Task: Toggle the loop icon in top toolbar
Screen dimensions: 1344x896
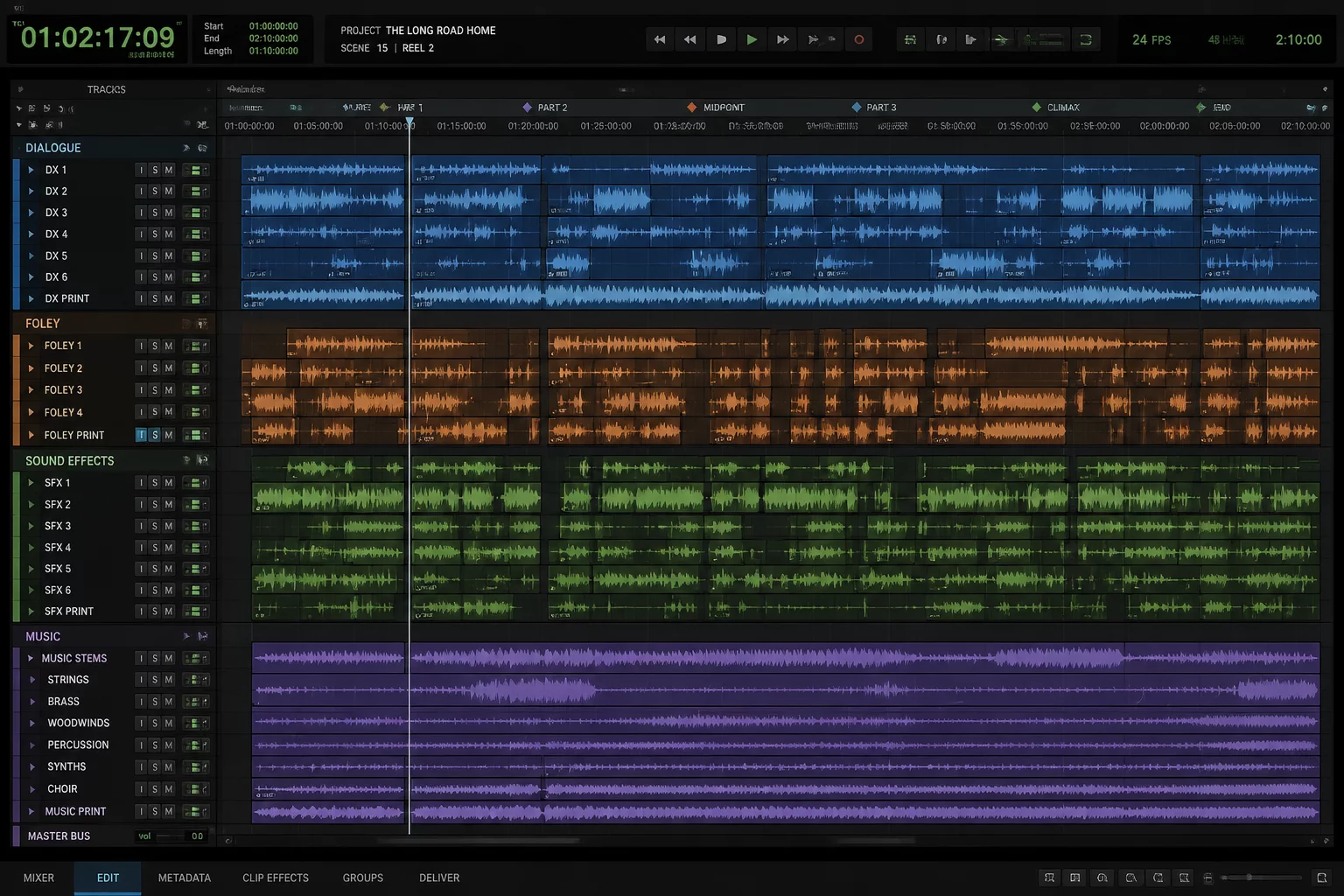Action: tap(1086, 39)
